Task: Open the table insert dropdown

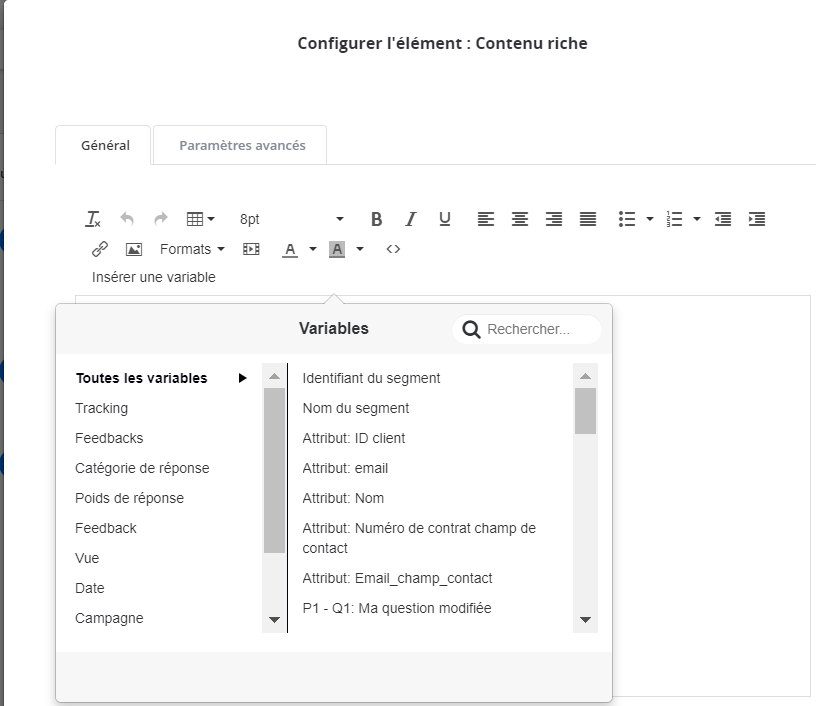Action: tap(201, 219)
